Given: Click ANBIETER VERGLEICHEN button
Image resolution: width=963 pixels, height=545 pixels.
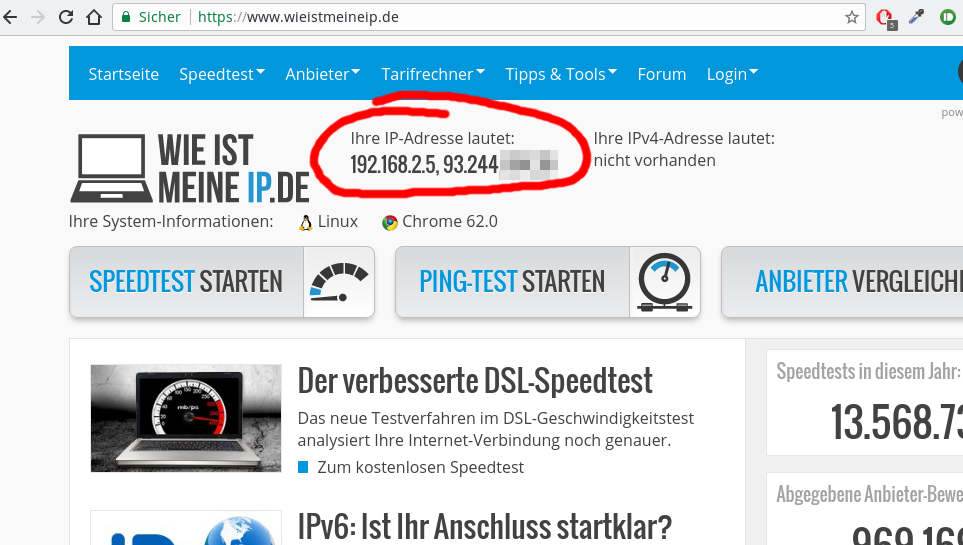Looking at the screenshot, I should click(x=843, y=282).
